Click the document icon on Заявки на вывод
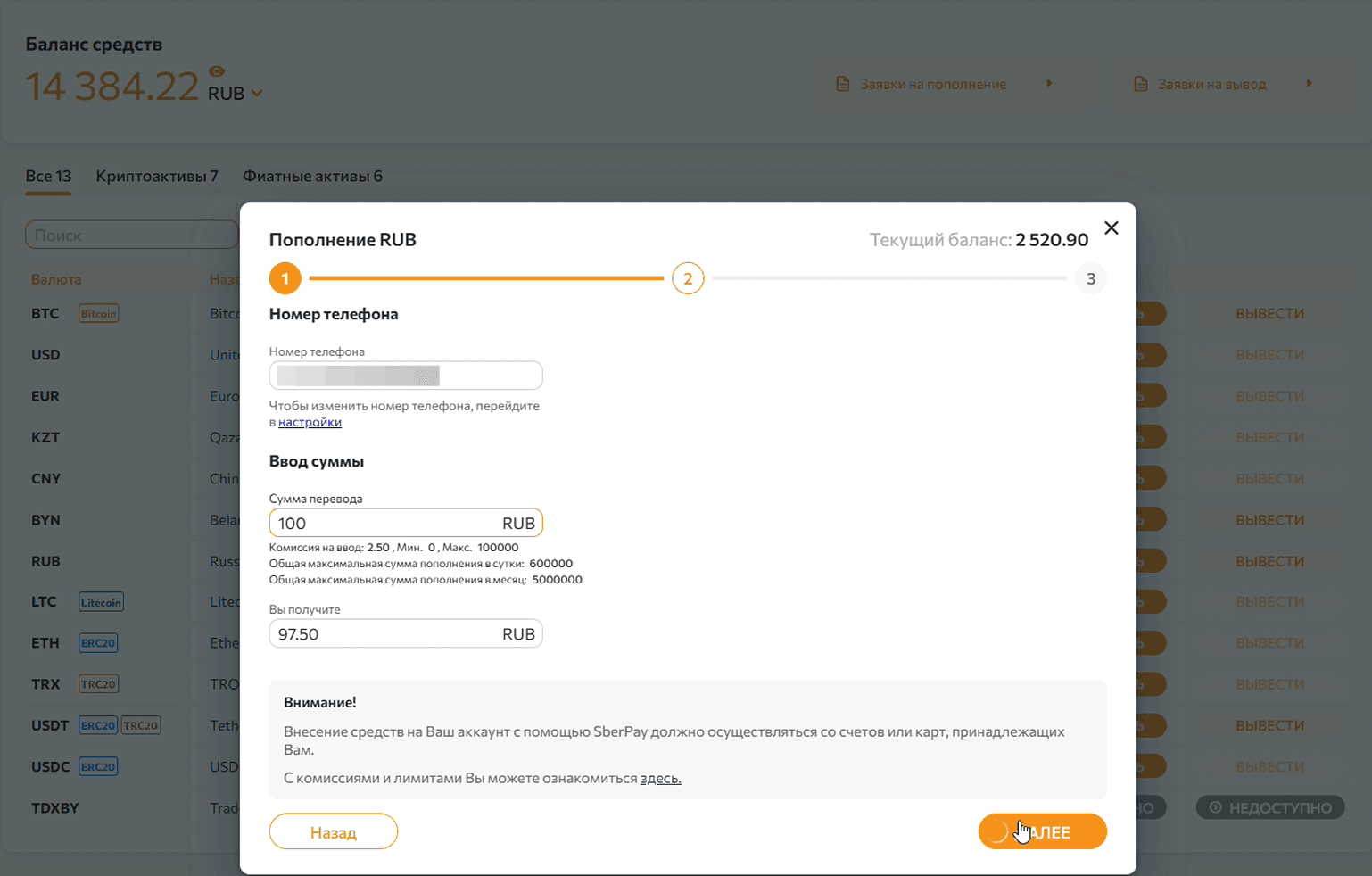 coord(1140,84)
